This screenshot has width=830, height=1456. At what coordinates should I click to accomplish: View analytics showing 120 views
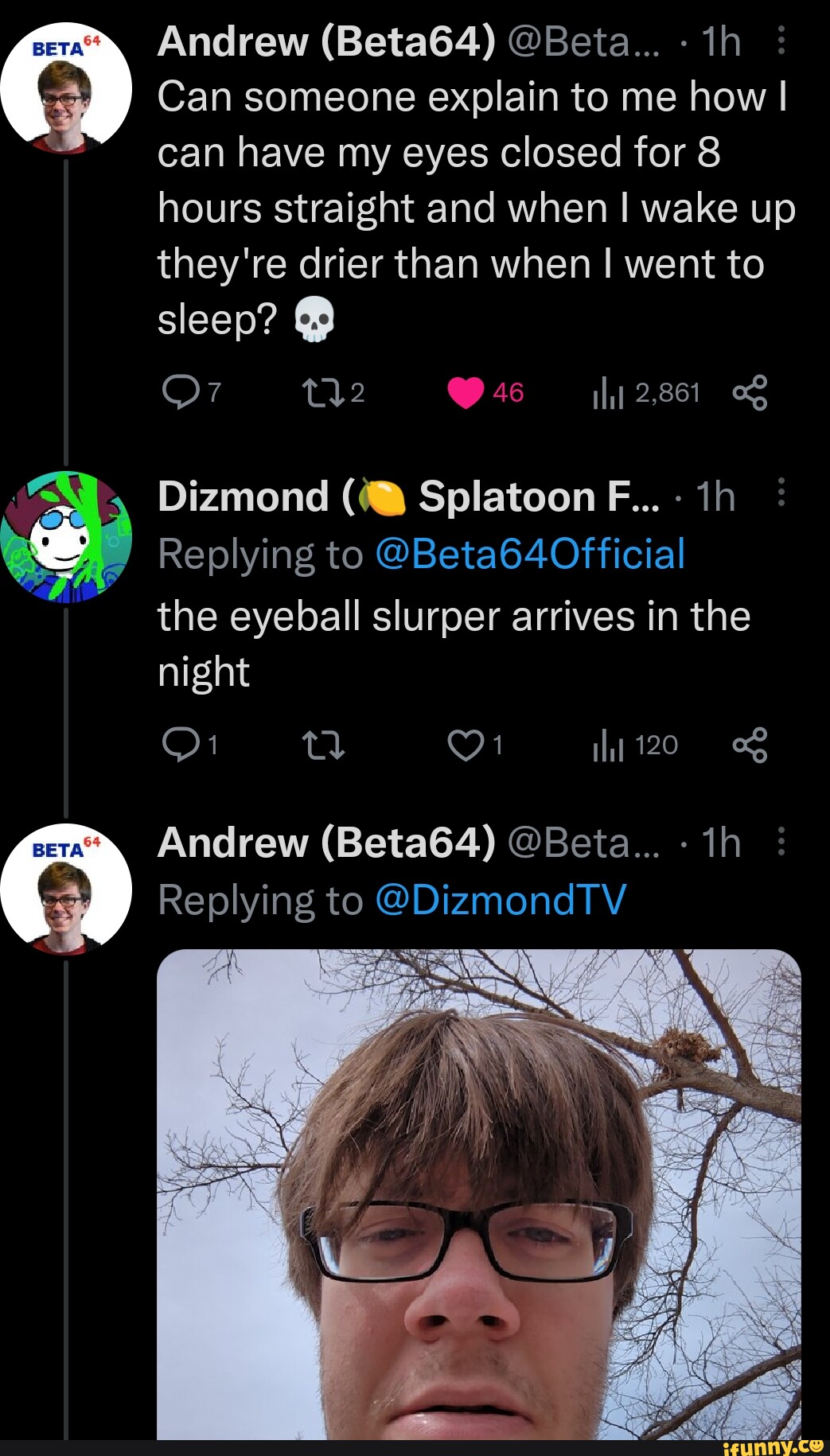(x=608, y=746)
